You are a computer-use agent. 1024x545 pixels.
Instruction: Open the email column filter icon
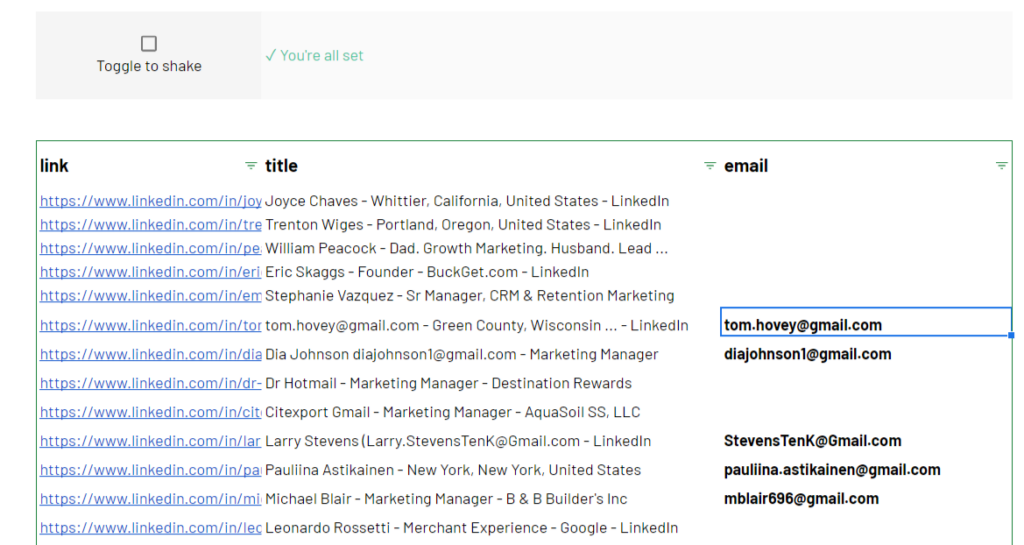[1001, 166]
